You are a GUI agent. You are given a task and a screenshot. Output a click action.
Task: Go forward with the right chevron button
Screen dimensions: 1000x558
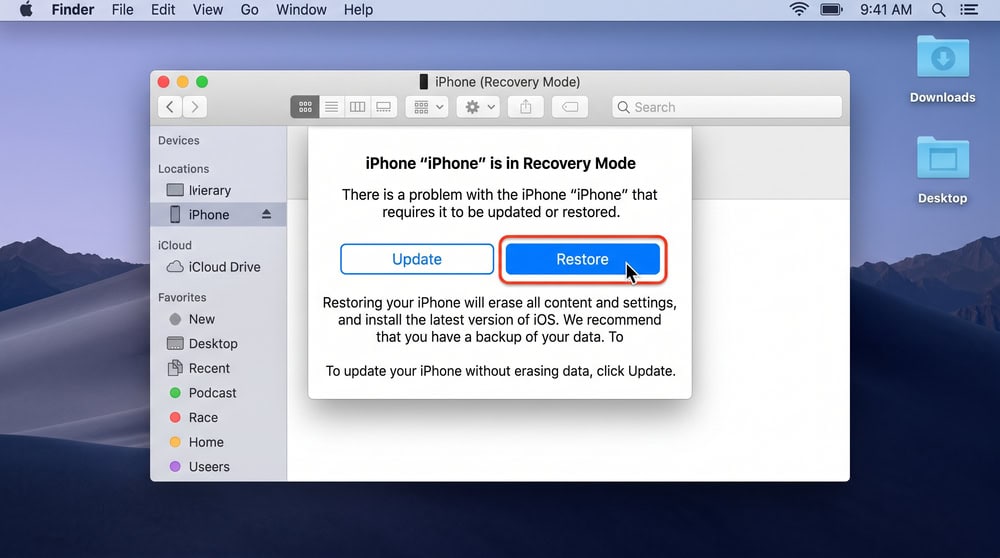(195, 107)
